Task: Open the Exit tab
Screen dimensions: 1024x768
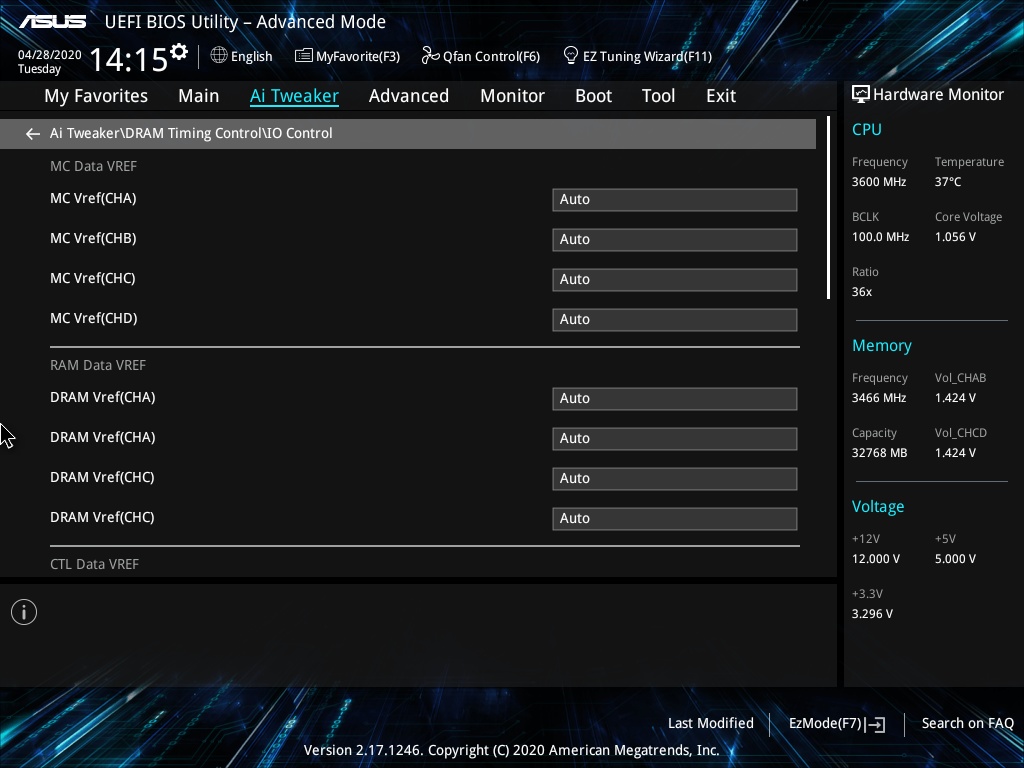Action: 721,96
